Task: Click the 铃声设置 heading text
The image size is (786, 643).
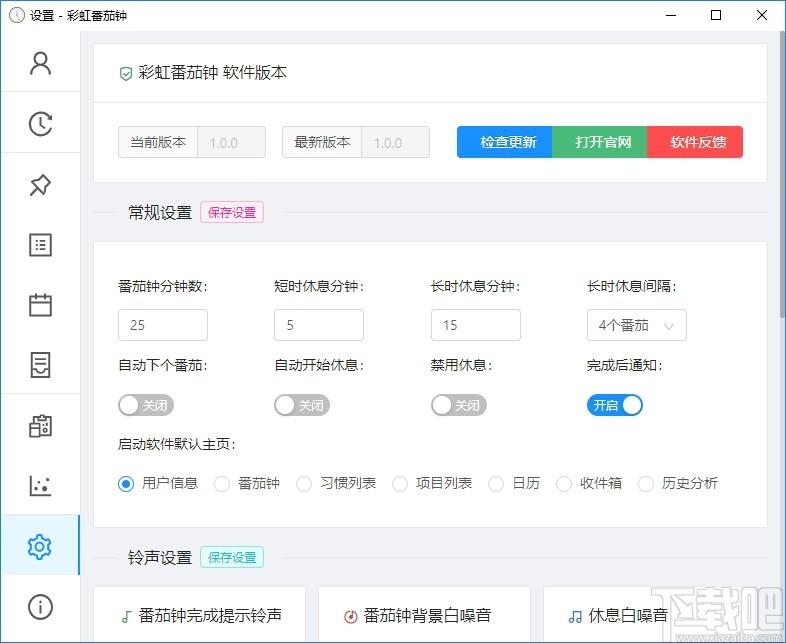Action: pyautogui.click(x=160, y=557)
